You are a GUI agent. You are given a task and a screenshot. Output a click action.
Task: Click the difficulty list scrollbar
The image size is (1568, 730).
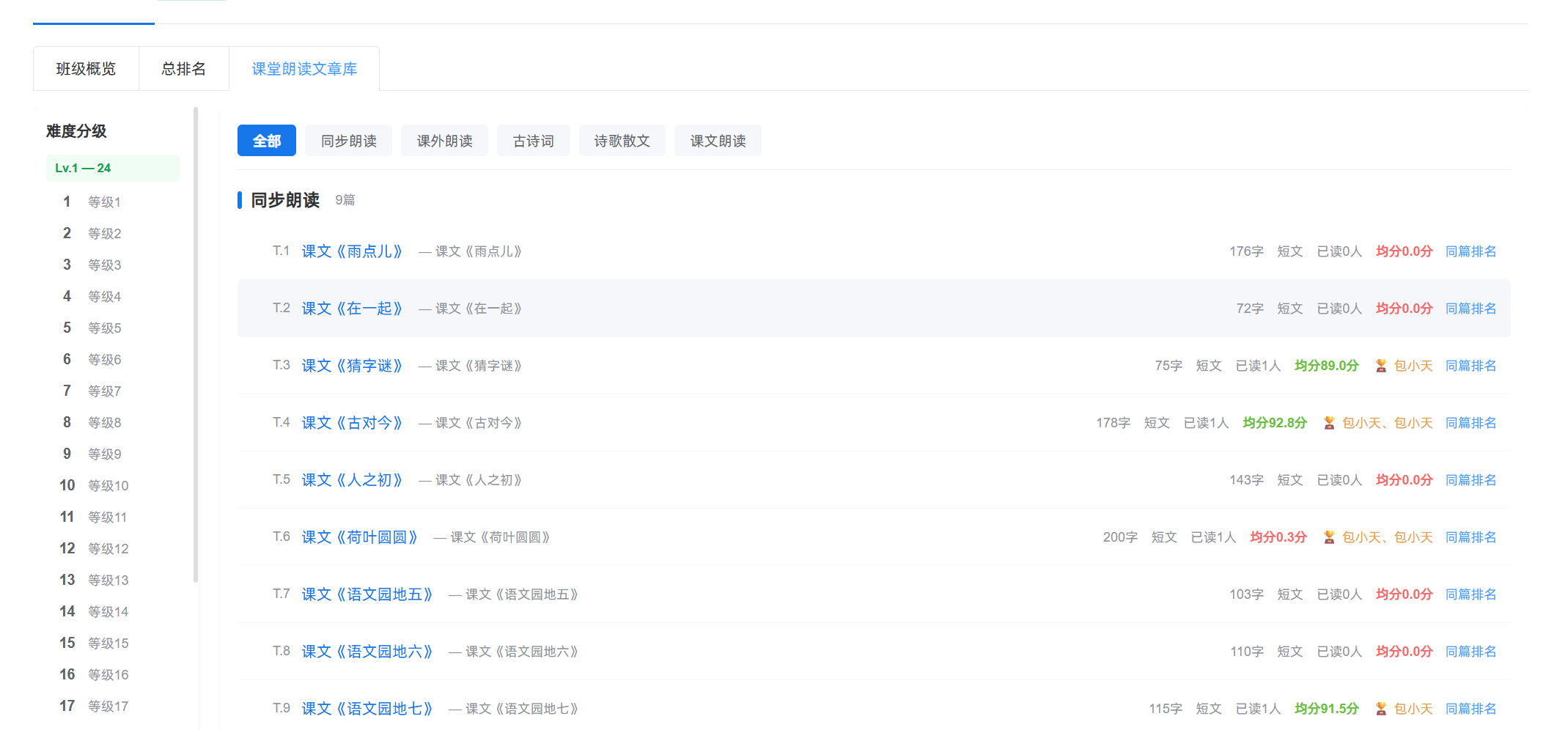click(196, 344)
